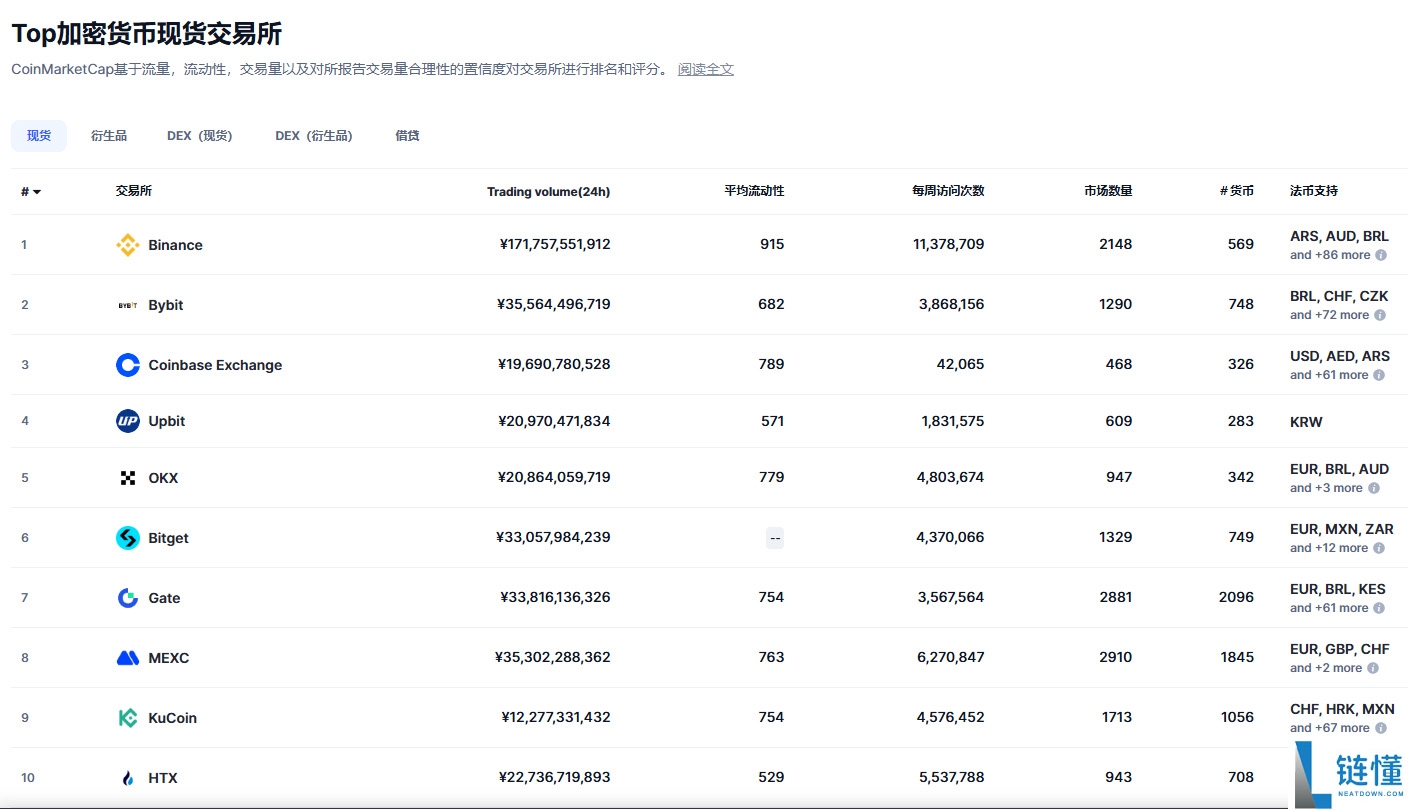This screenshot has height=810, width=1408.
Task: Click Gate market count 2881
Action: point(1115,597)
